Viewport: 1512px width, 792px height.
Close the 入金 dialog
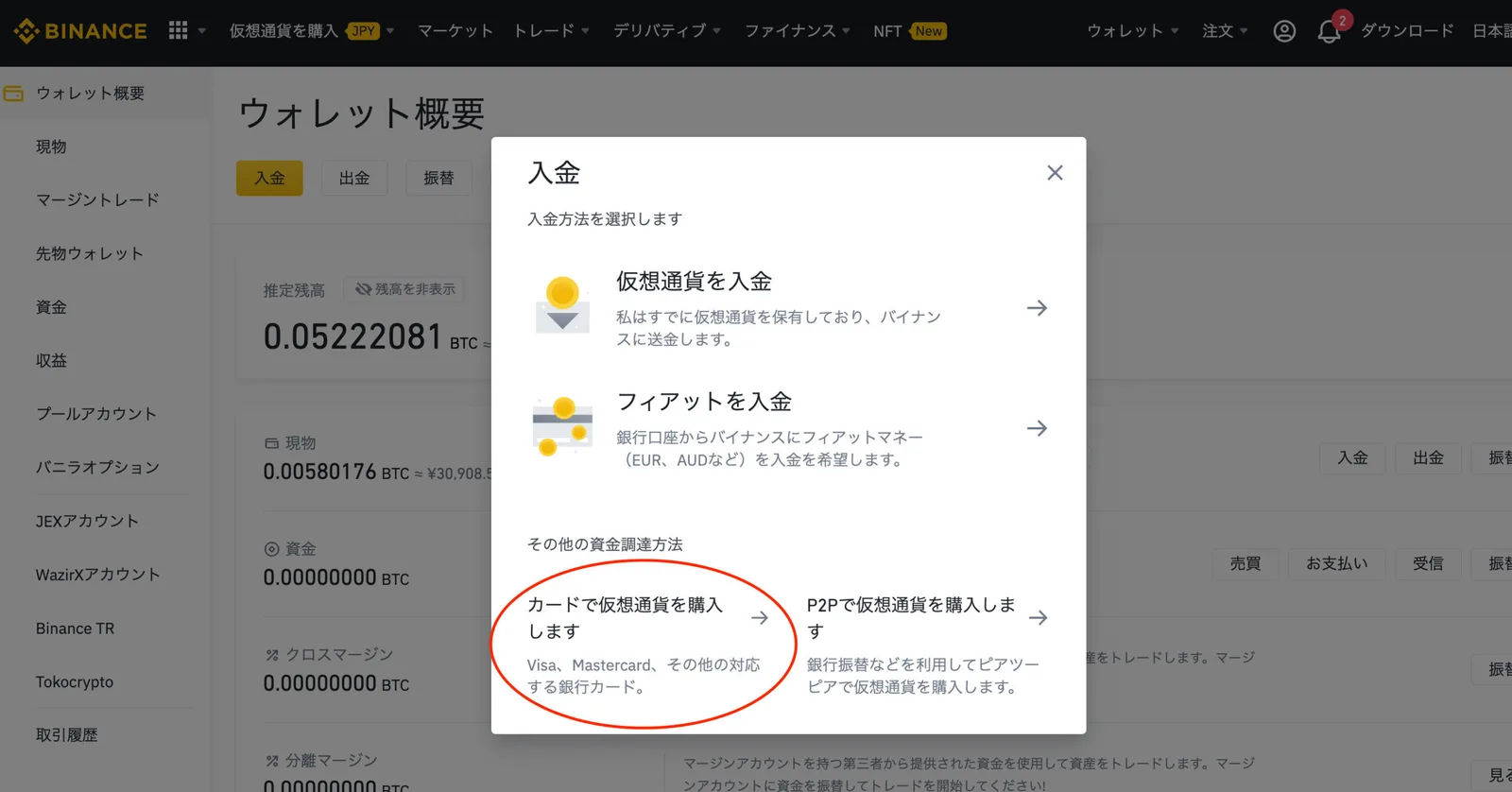point(1055,173)
